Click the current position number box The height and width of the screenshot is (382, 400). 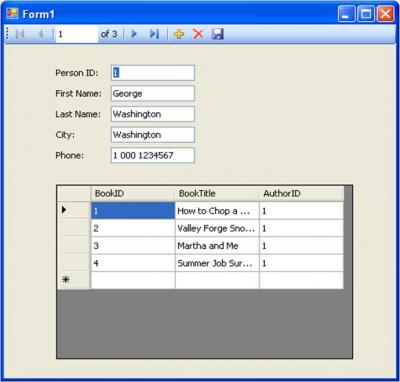tap(77, 34)
